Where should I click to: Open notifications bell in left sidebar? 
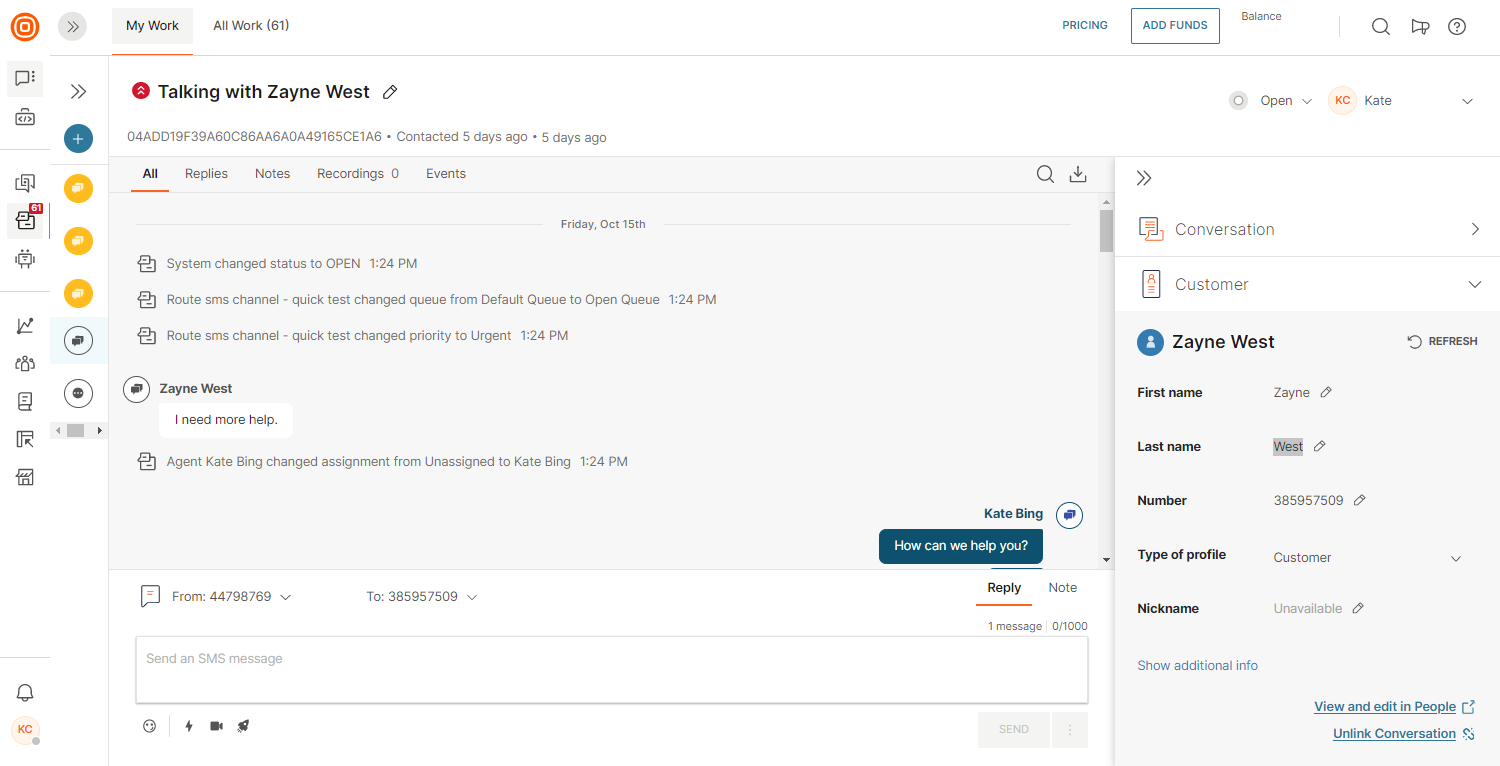[x=25, y=692]
